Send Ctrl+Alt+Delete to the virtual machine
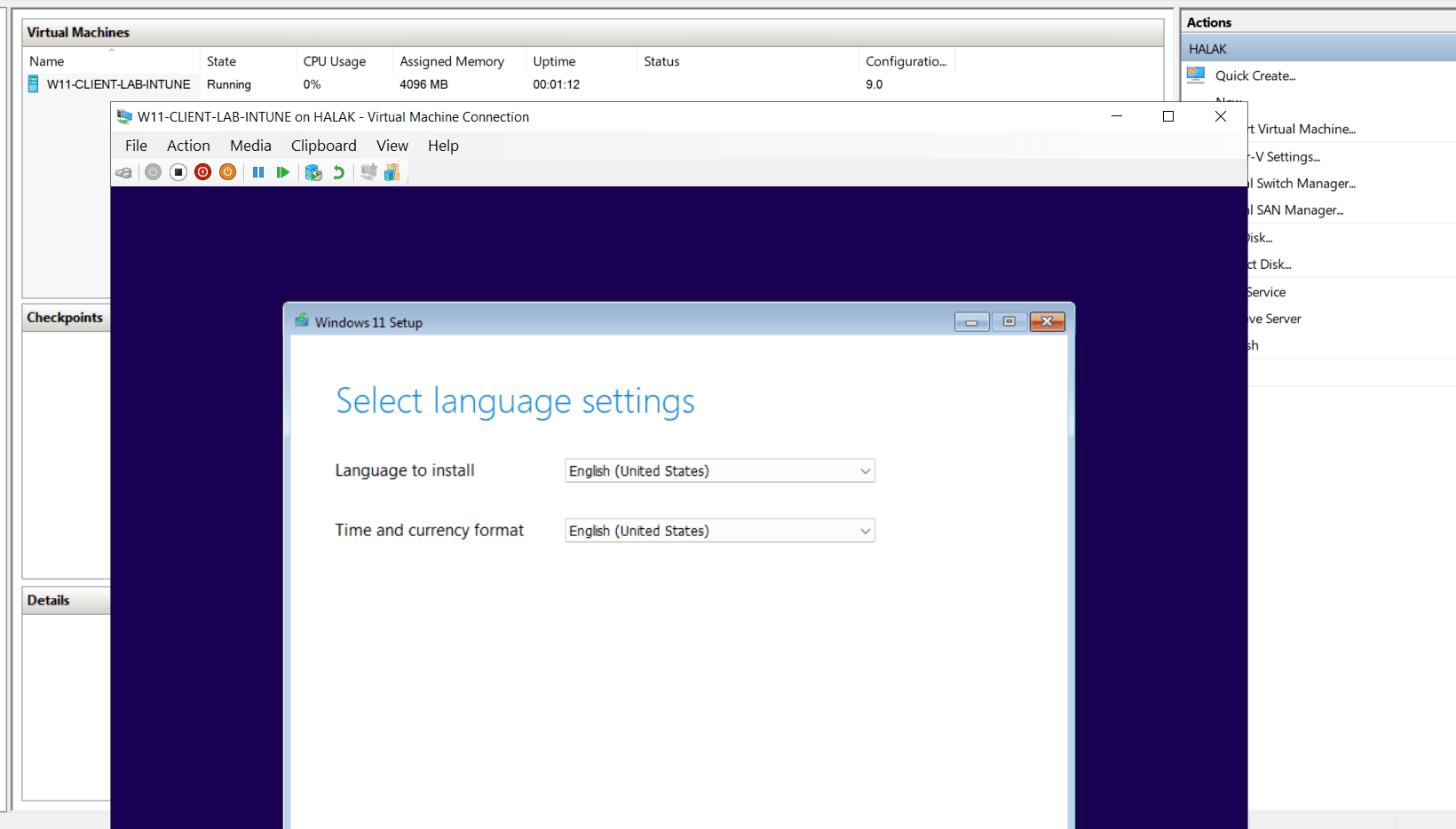 point(123,172)
